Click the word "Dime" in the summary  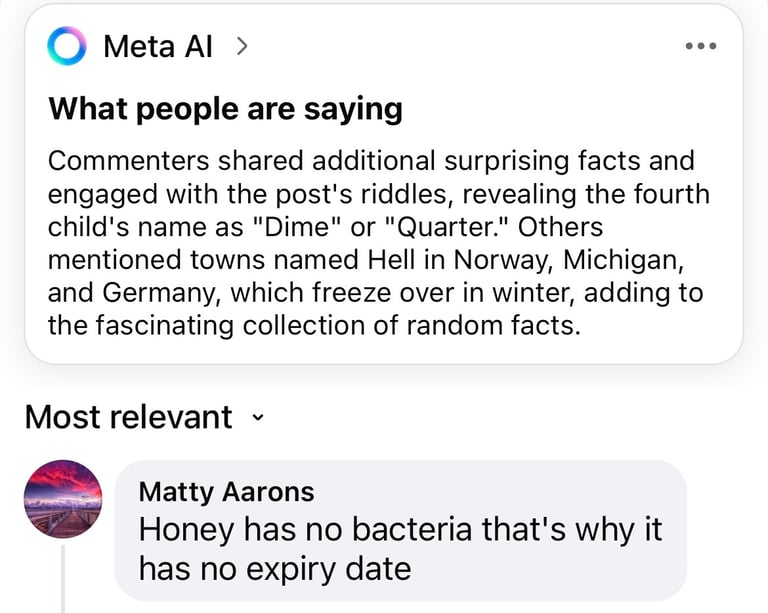coord(298,225)
